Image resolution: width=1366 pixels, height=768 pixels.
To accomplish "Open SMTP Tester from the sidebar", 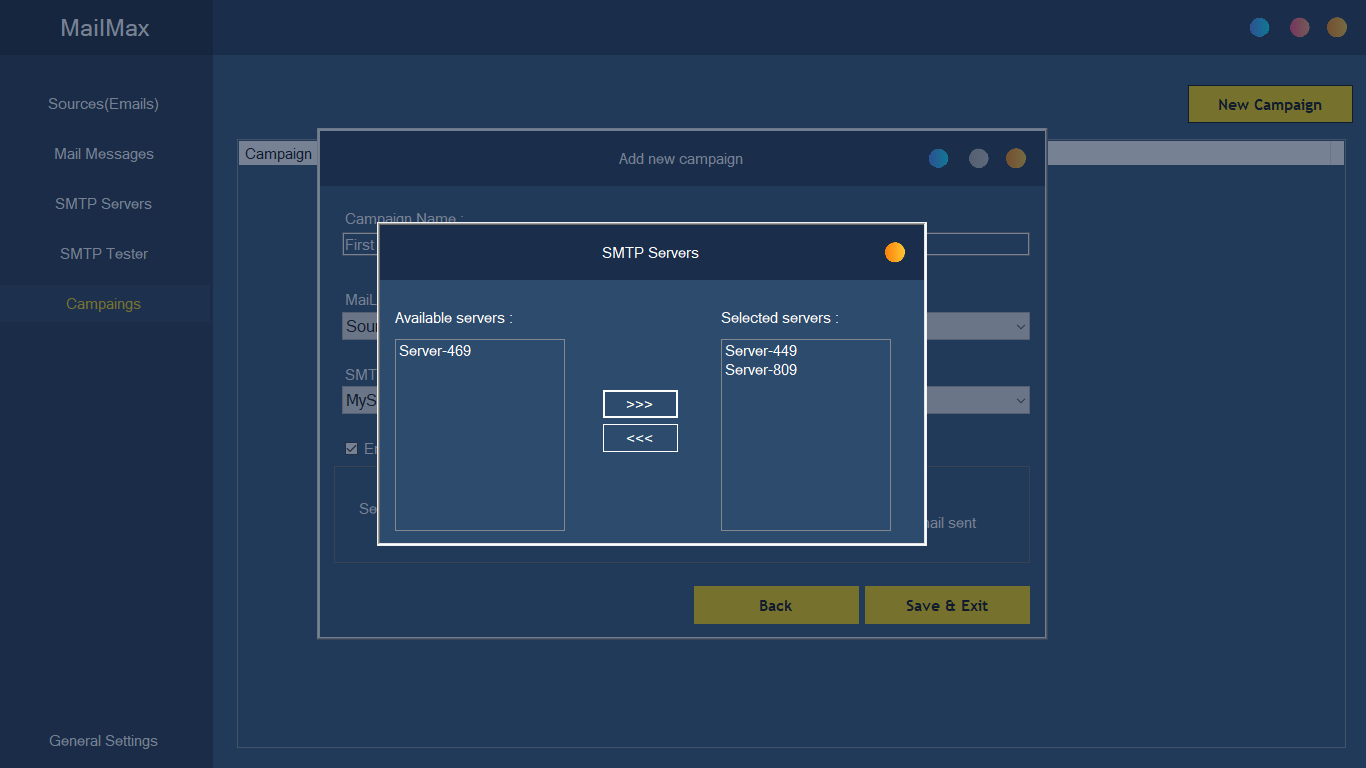I will point(103,254).
